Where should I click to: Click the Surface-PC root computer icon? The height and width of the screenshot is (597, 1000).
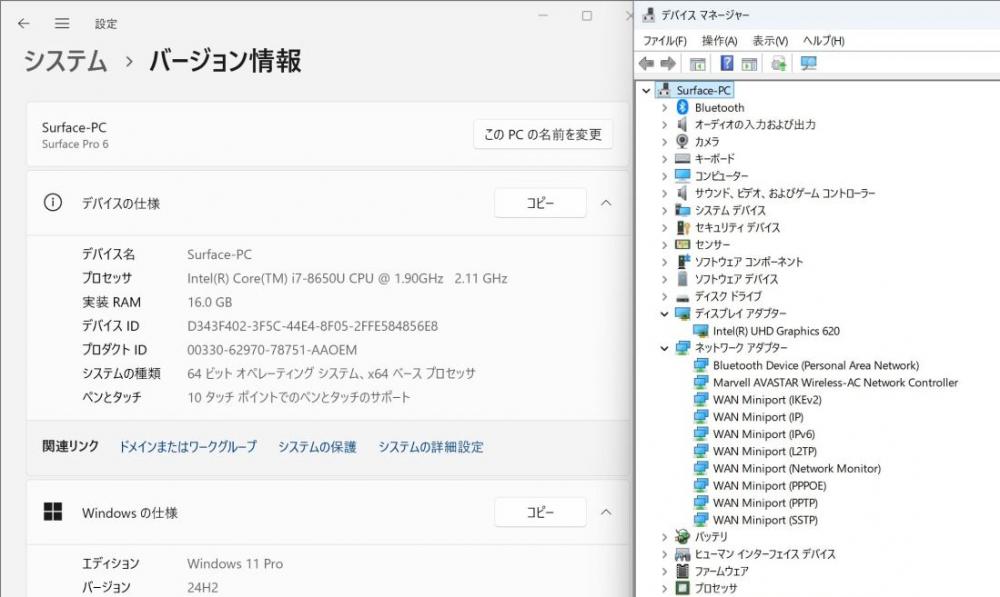(x=664, y=90)
